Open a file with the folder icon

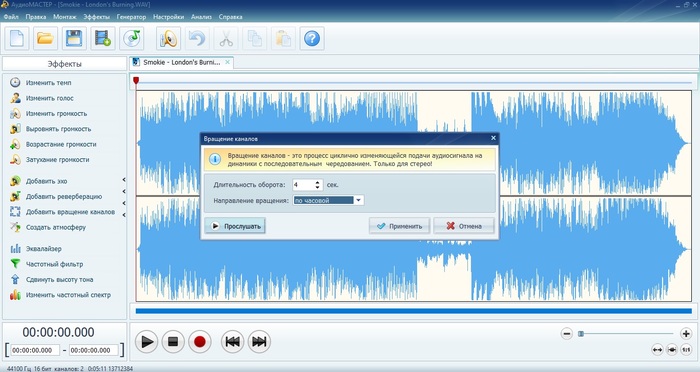pos(45,38)
